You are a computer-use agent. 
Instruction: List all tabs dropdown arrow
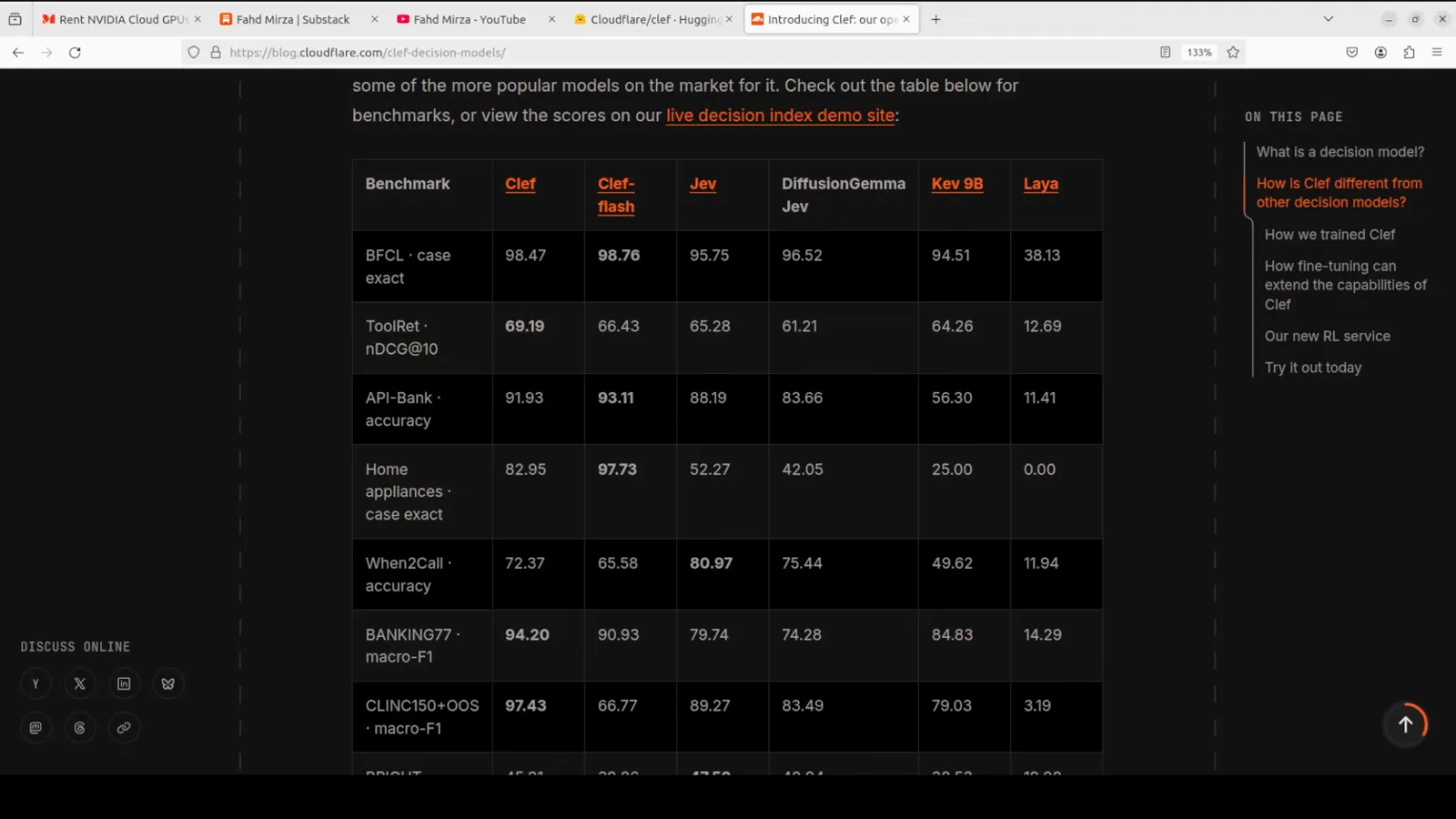(x=1328, y=19)
